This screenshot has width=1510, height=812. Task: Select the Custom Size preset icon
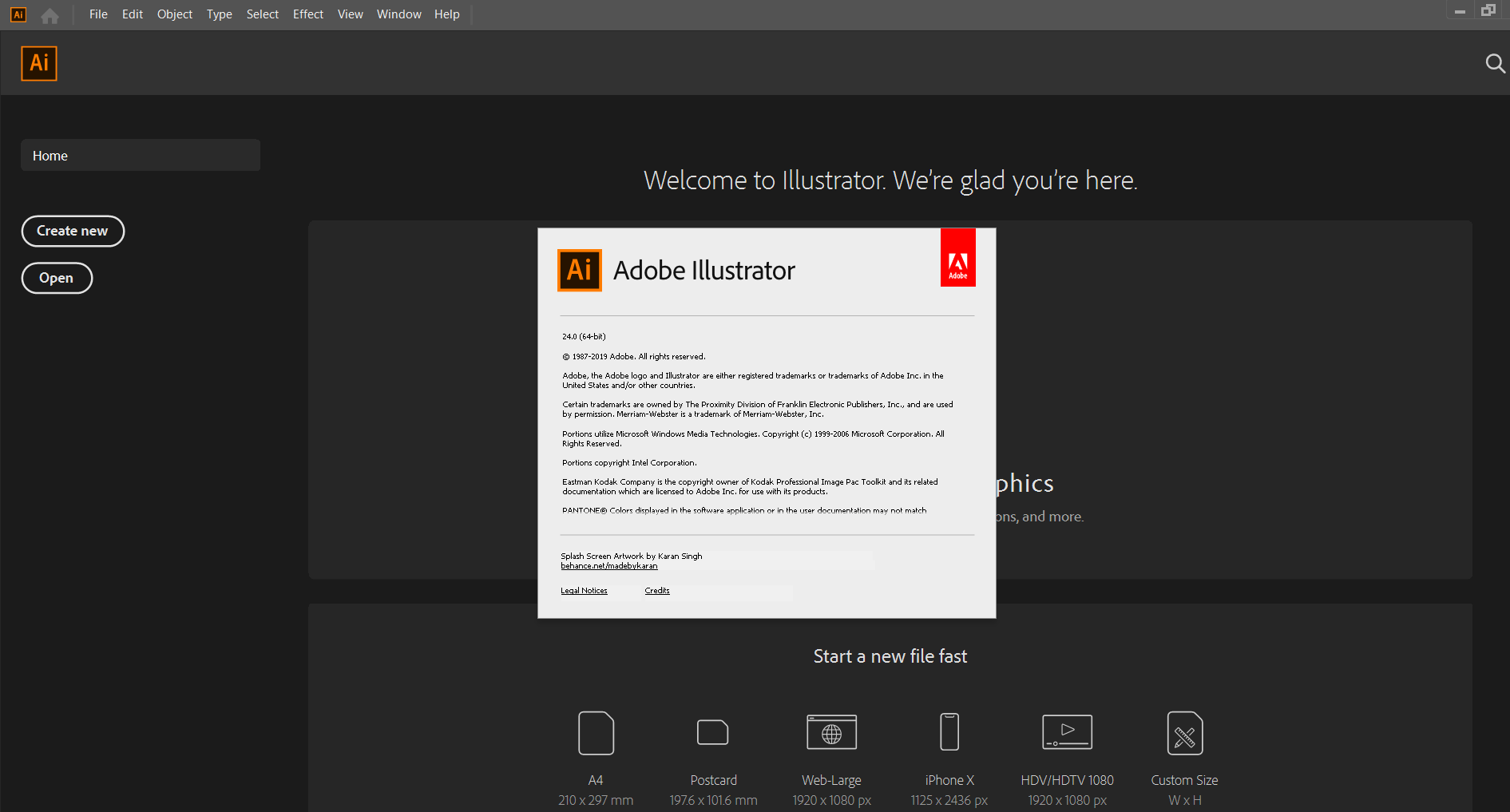coord(1185,733)
